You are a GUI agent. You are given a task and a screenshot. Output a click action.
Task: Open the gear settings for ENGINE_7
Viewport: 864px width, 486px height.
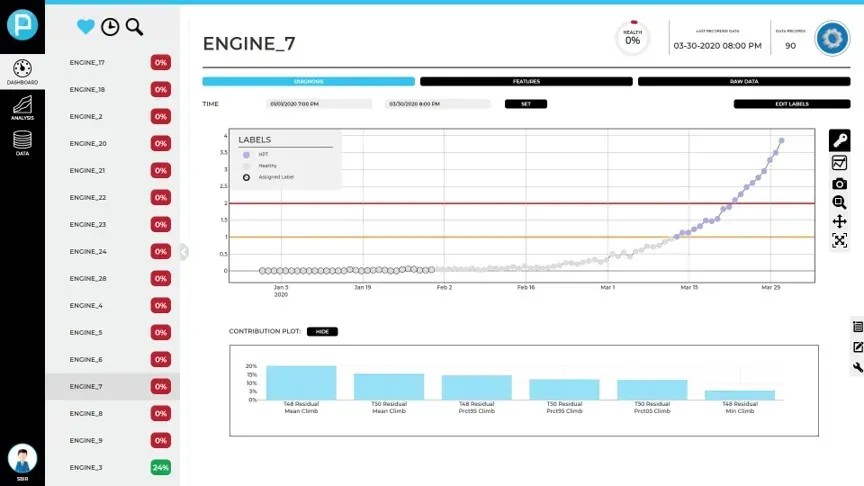tap(832, 39)
